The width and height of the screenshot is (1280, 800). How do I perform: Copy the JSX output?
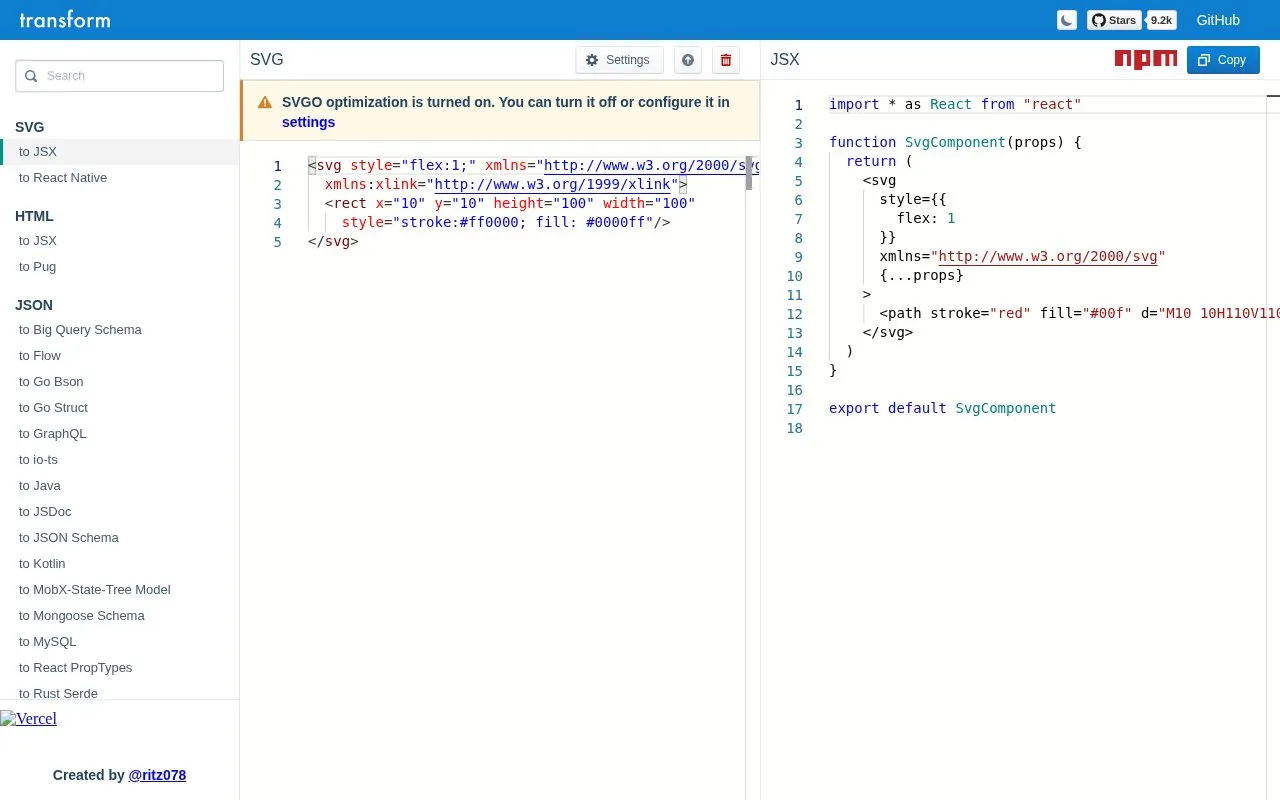pos(1223,60)
